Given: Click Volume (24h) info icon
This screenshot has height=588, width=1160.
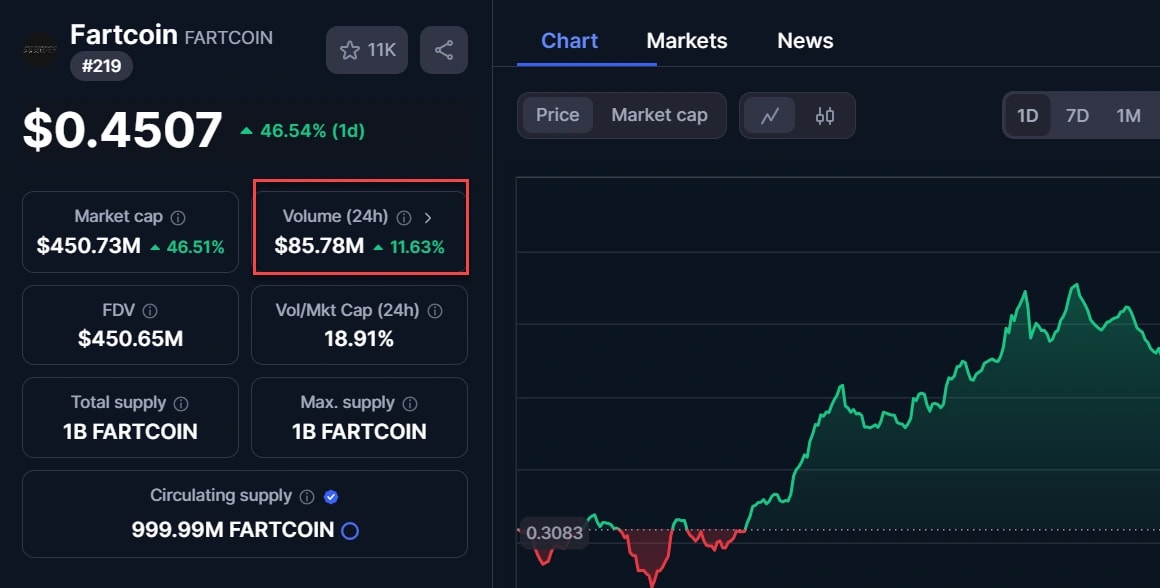Looking at the screenshot, I should (x=404, y=217).
